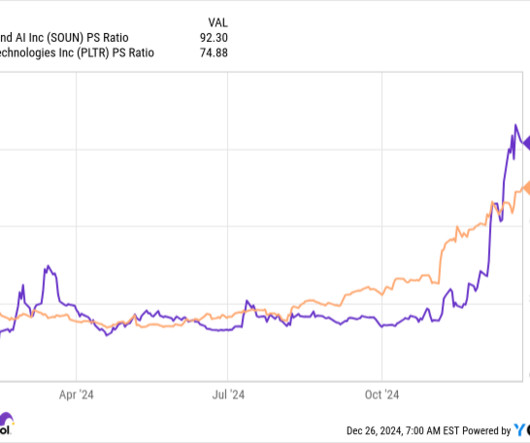Click the VAL column header

click(218, 23)
